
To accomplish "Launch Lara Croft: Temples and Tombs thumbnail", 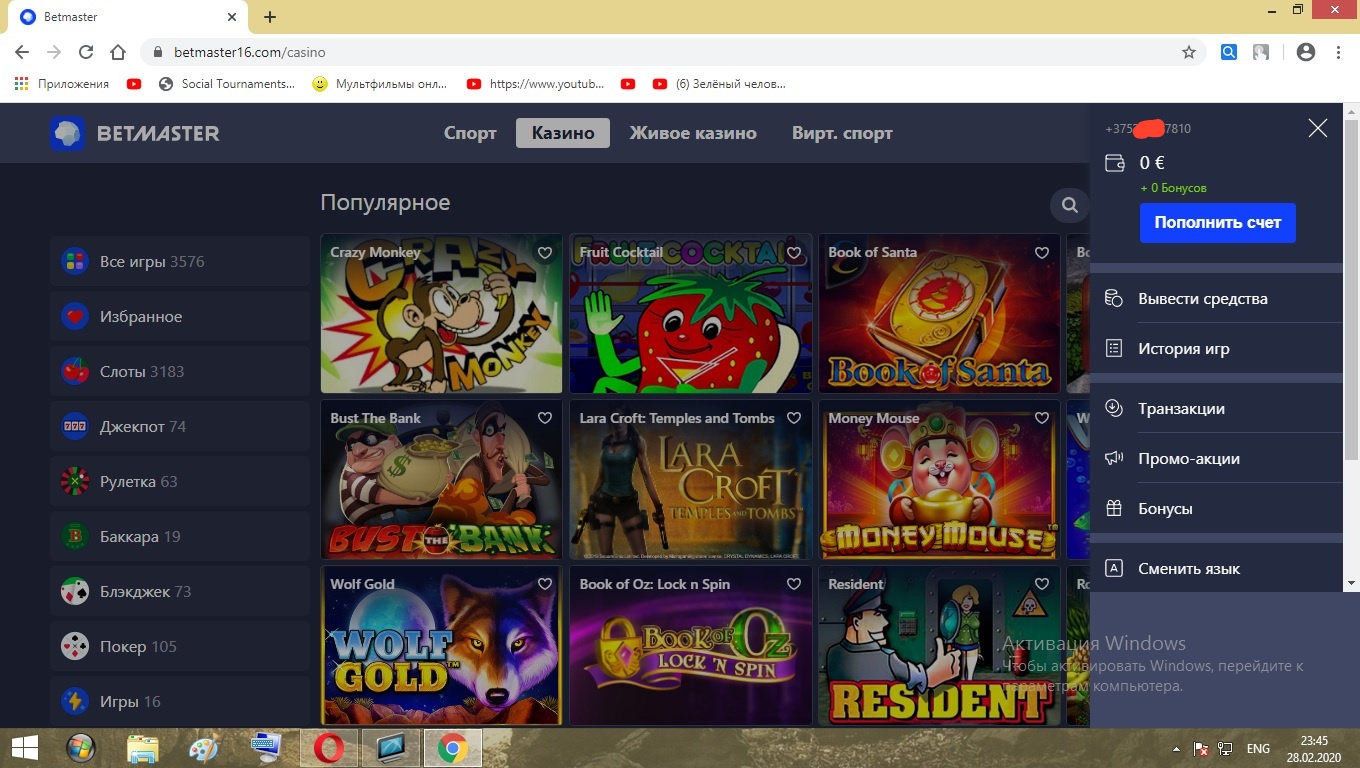I will point(690,479).
